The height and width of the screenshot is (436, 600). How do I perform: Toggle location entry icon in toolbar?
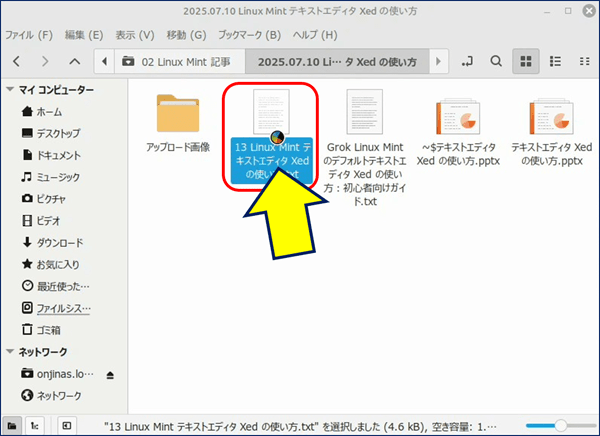click(x=467, y=61)
